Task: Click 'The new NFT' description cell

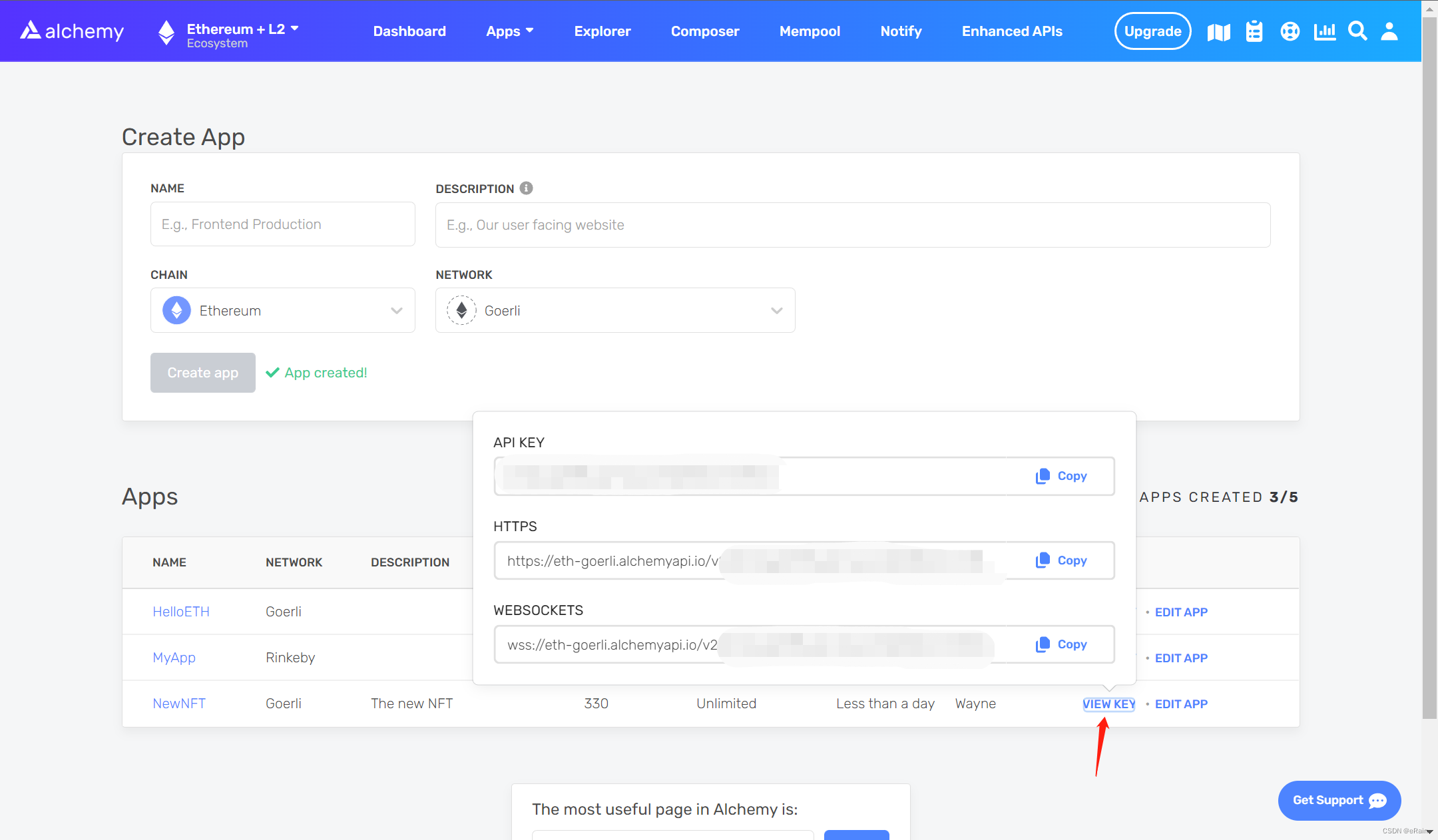Action: tap(412, 704)
